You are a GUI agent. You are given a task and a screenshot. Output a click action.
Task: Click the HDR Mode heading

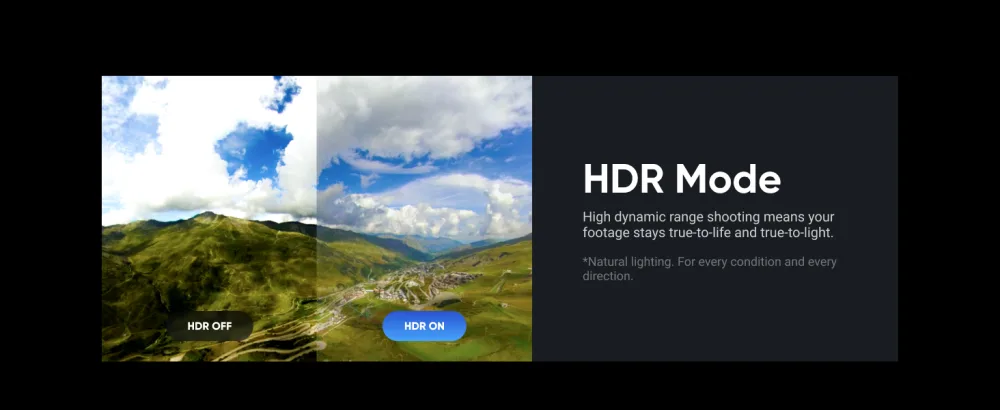[x=682, y=179]
